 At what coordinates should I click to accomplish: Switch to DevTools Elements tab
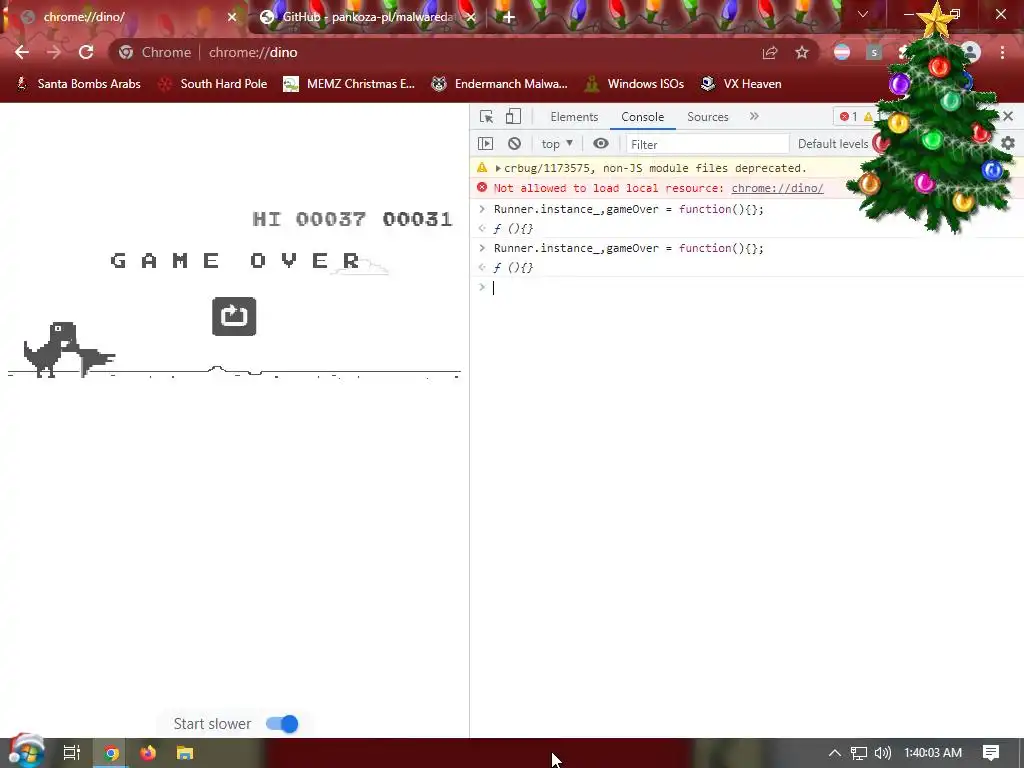[x=574, y=116]
